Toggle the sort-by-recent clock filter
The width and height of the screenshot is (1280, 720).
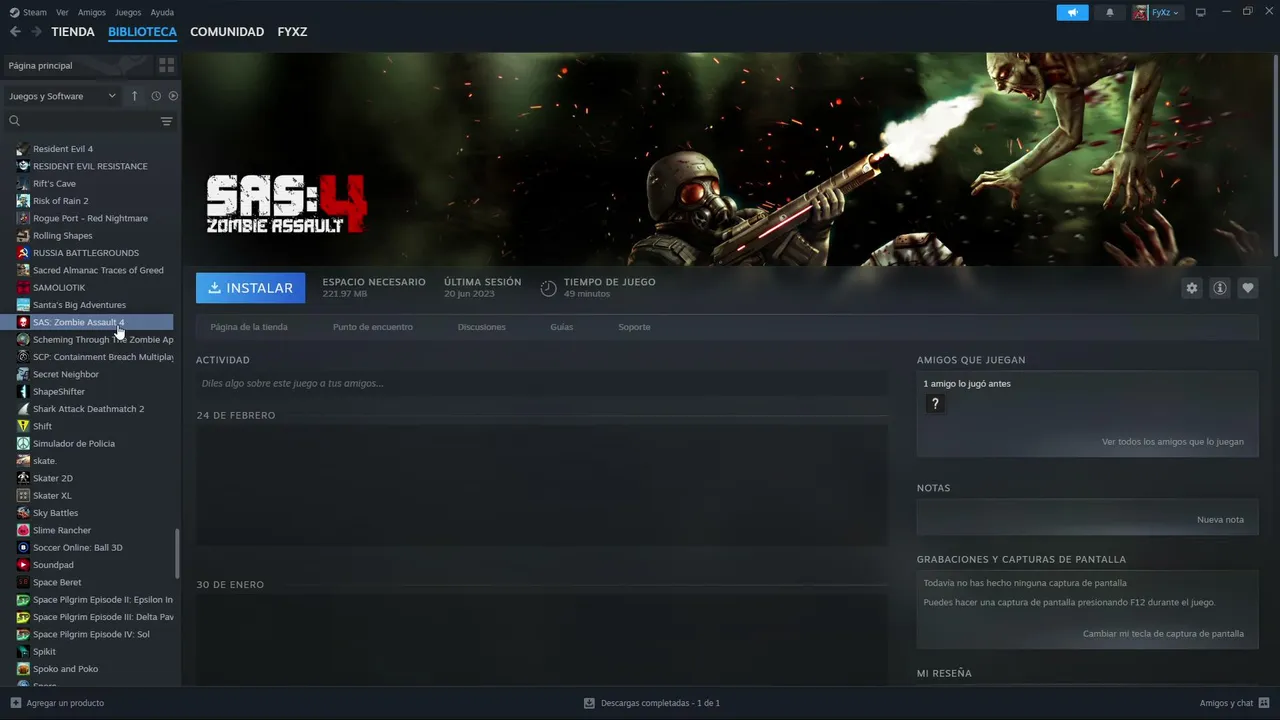(x=156, y=96)
